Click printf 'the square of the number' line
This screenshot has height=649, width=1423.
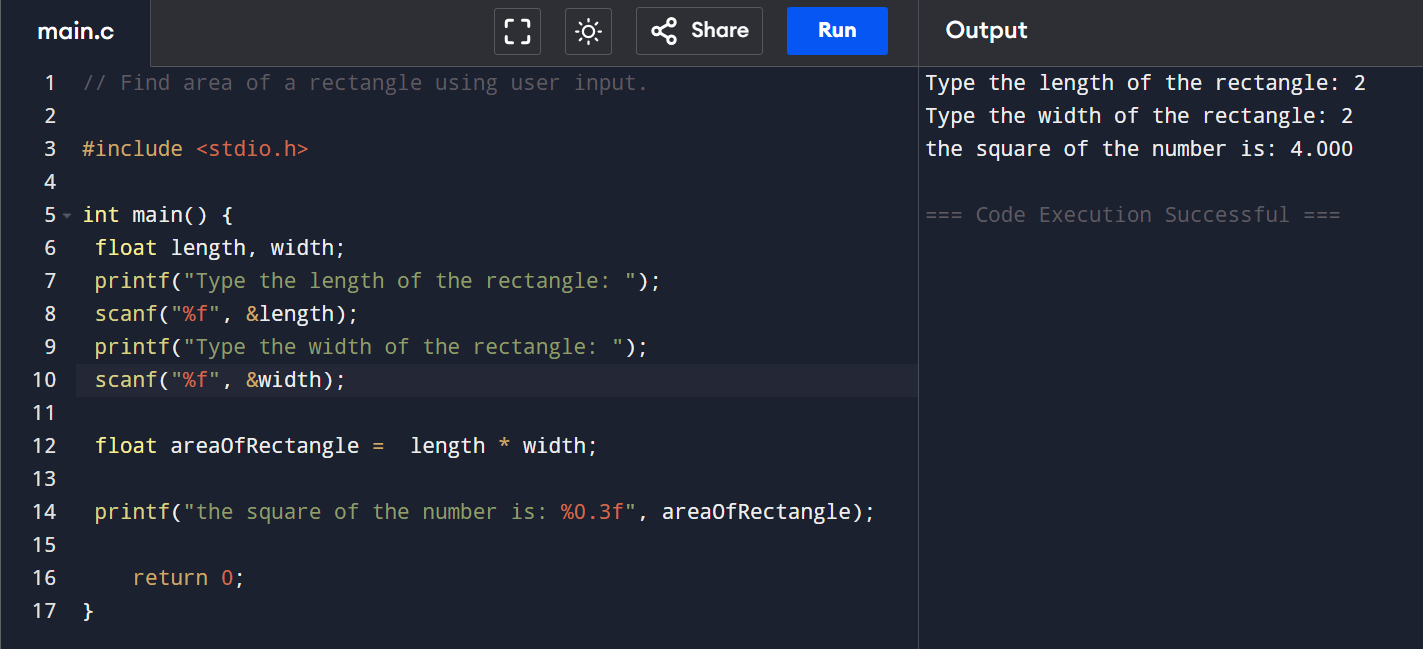[485, 512]
